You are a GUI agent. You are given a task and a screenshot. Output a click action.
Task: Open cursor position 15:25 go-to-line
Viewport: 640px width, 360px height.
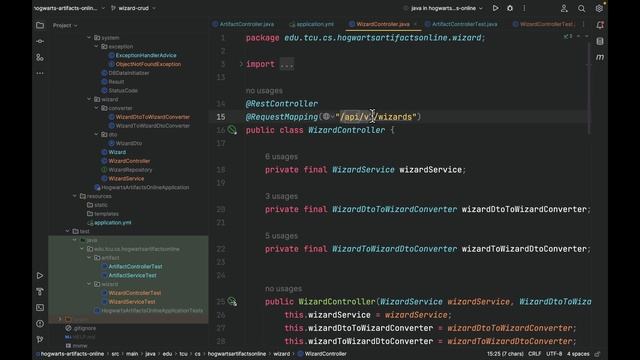click(505, 354)
